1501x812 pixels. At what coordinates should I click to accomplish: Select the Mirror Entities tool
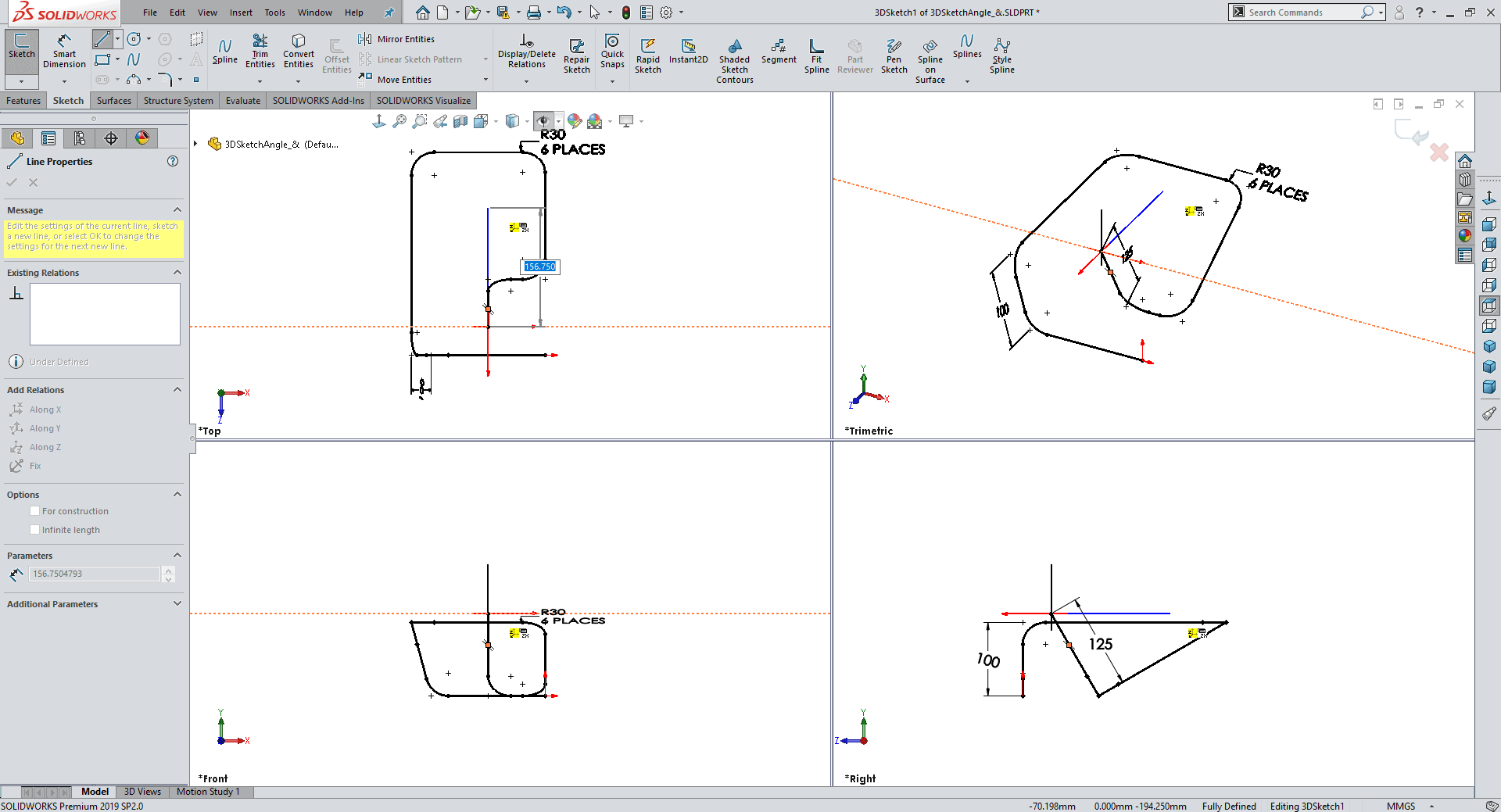(x=397, y=39)
